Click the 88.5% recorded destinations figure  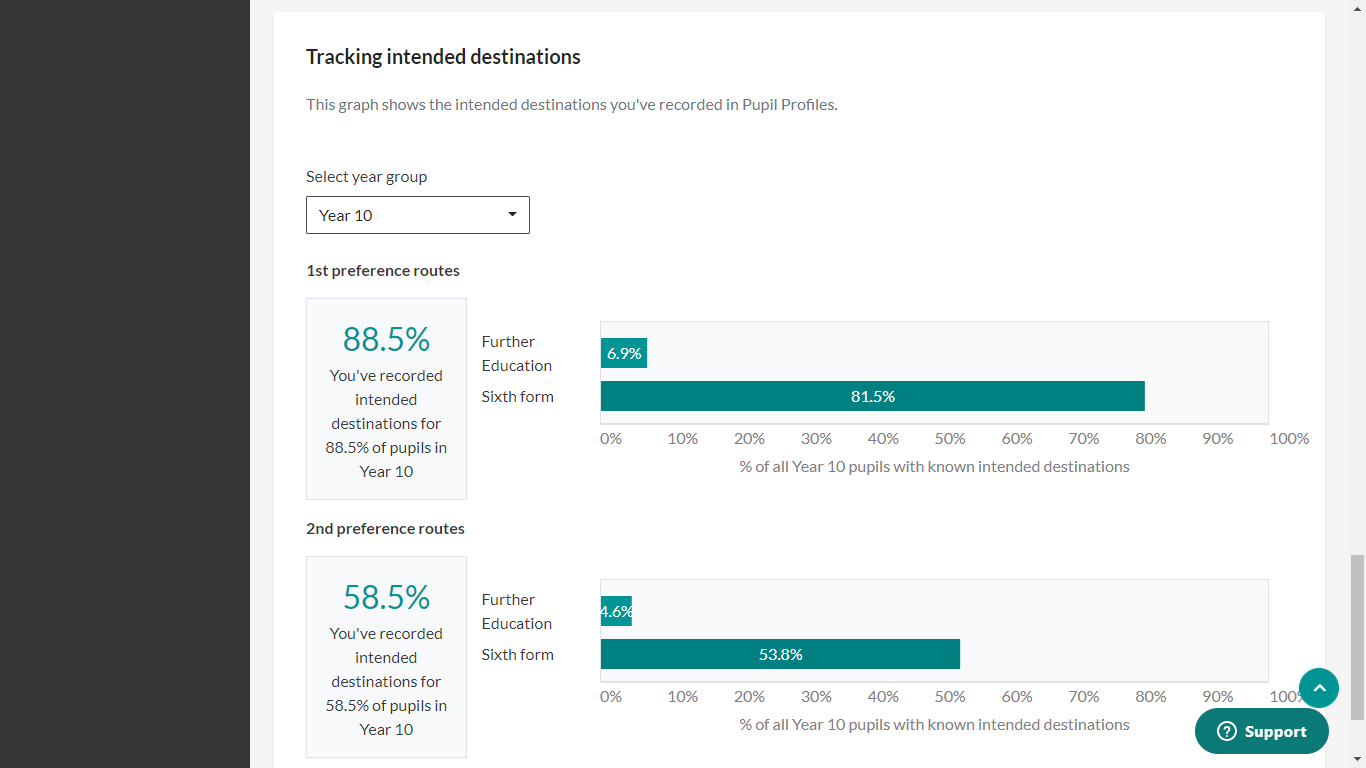[386, 339]
